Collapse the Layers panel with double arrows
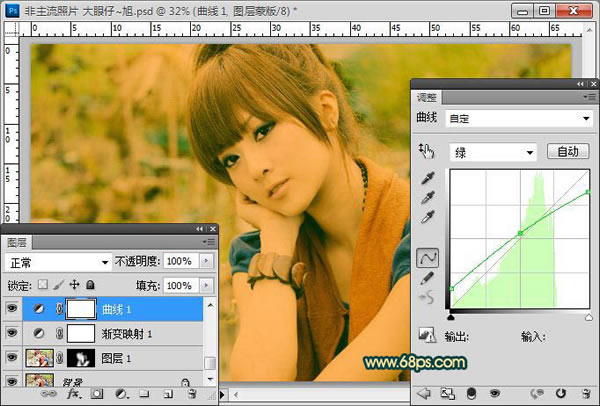This screenshot has height=406, width=600. 200,229
